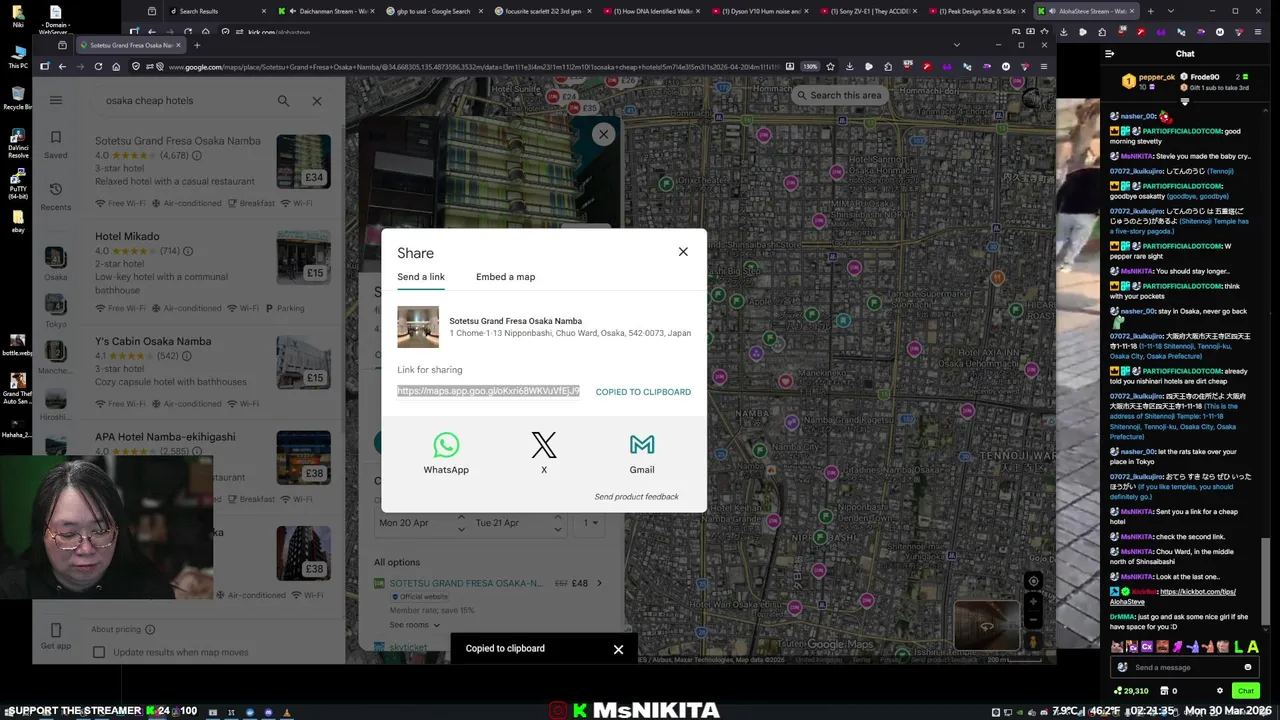Drop the Street View pegman
Screen dimensions: 1280x720
click(x=1033, y=642)
